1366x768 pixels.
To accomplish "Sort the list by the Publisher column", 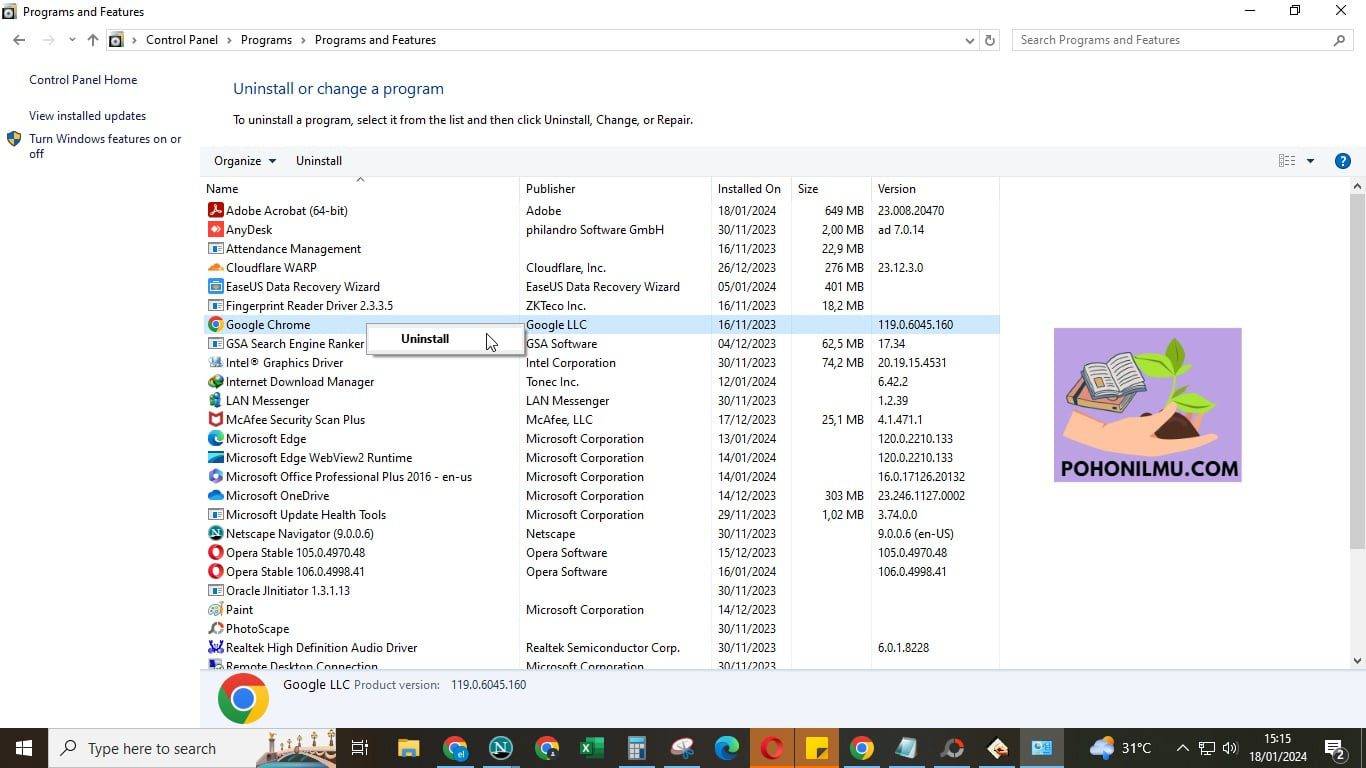I will [615, 188].
